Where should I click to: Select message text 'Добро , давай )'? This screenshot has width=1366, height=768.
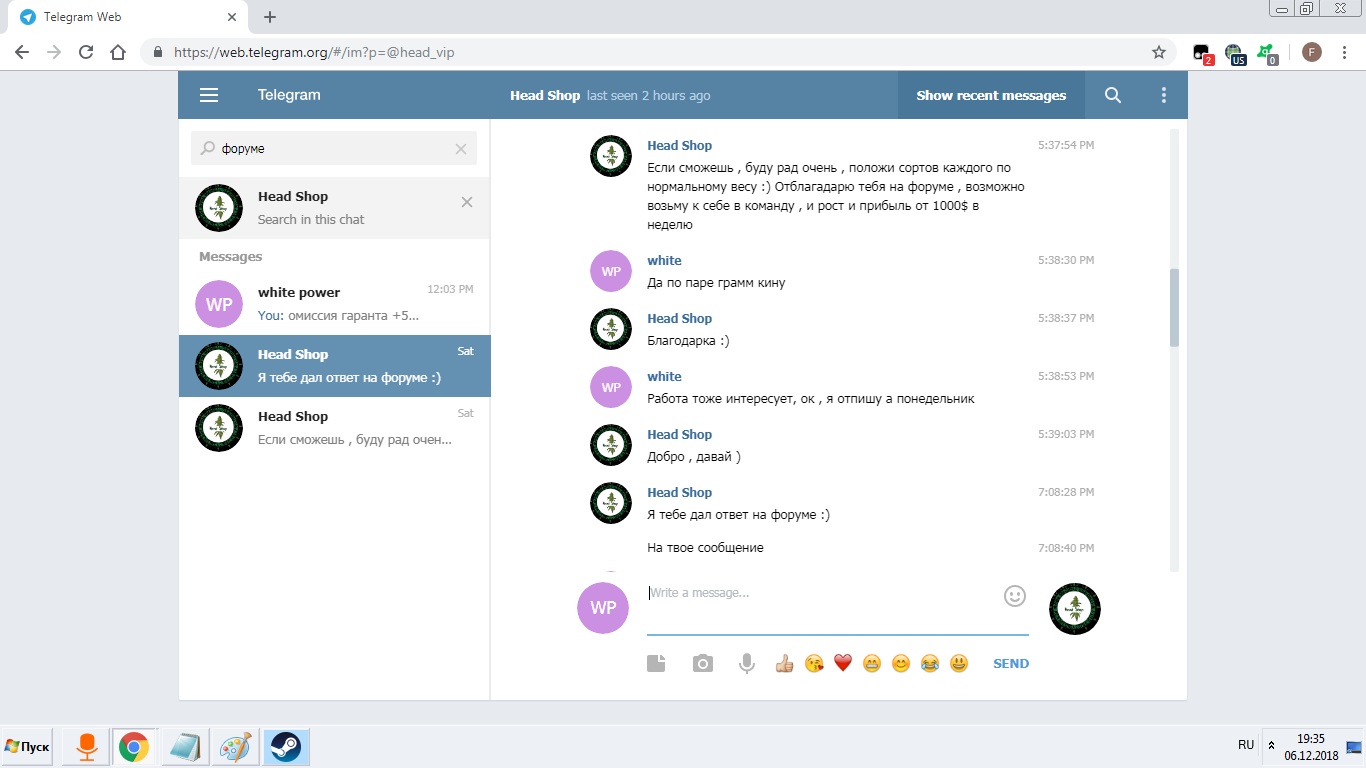(694, 456)
